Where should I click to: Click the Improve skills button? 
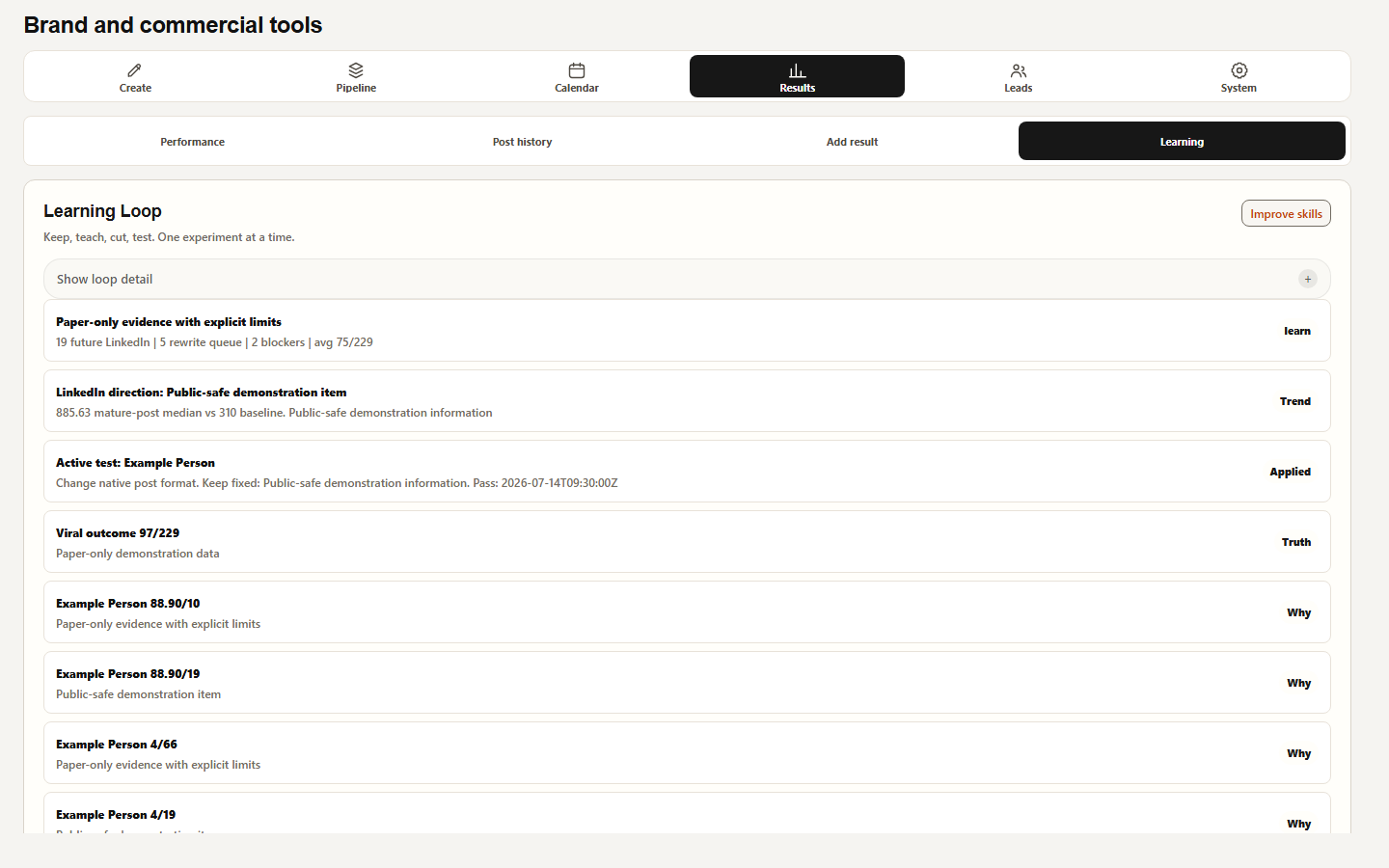pyautogui.click(x=1286, y=213)
